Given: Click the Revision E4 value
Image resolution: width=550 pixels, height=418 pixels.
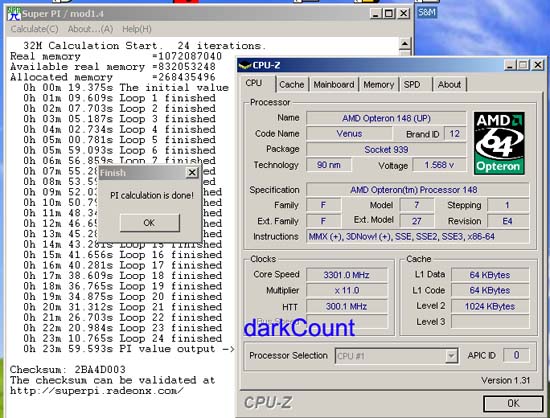Looking at the screenshot, I should 508,221.
